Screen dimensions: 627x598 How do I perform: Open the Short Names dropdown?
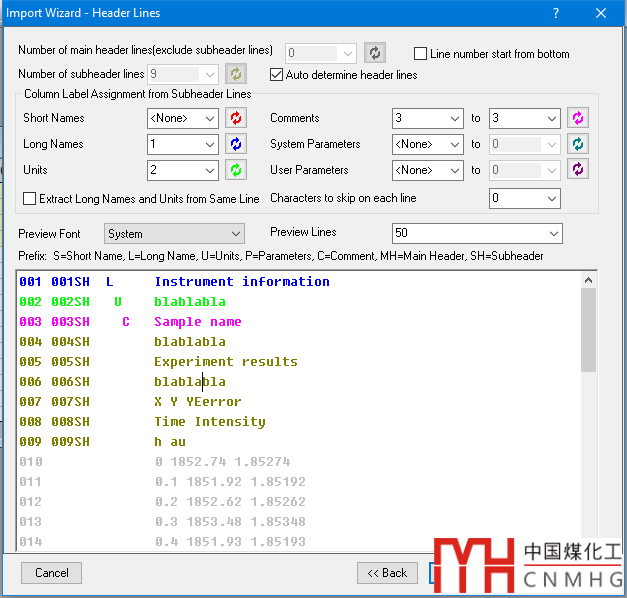pyautogui.click(x=181, y=118)
